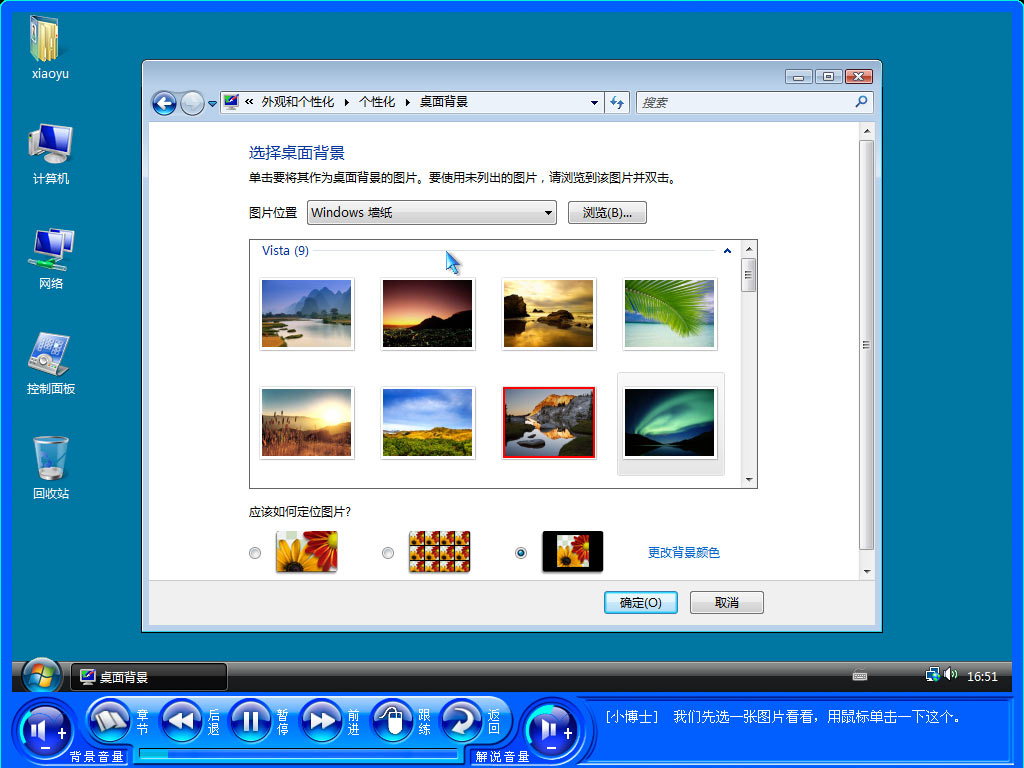Select the red sunset silhouette wallpaper
The image size is (1024, 768).
pos(428,314)
